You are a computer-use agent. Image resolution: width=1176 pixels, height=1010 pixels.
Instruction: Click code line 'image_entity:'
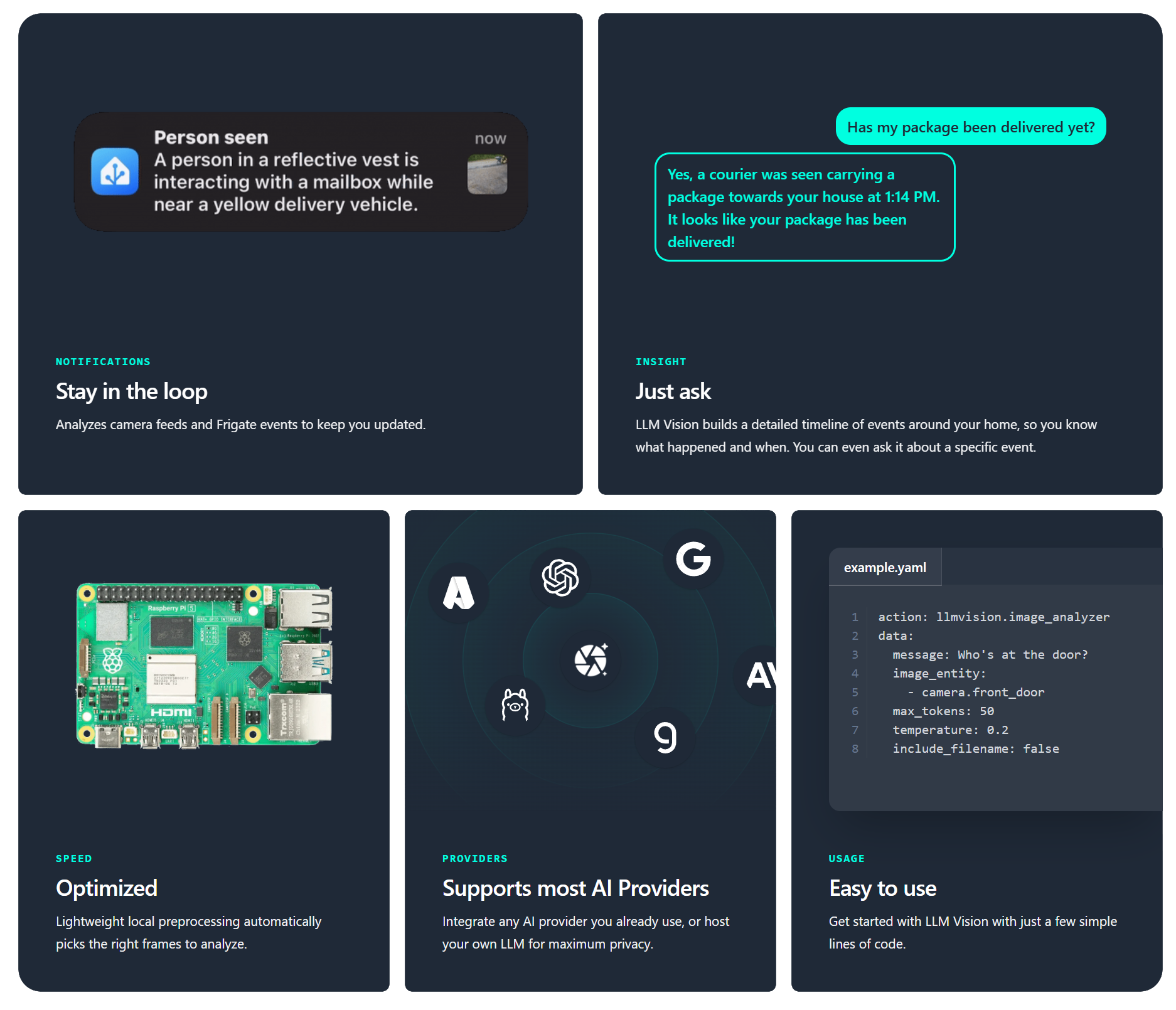tap(939, 673)
